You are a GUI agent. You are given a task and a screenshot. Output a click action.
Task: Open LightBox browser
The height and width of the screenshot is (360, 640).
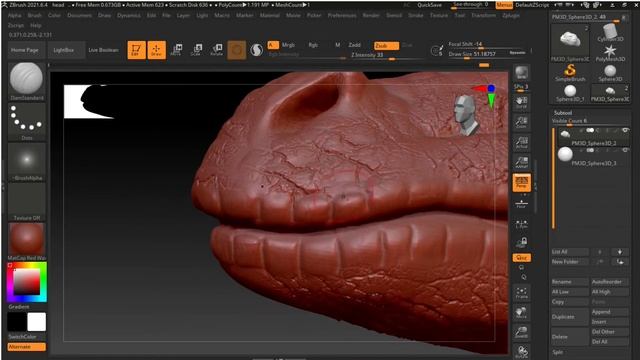click(64, 50)
